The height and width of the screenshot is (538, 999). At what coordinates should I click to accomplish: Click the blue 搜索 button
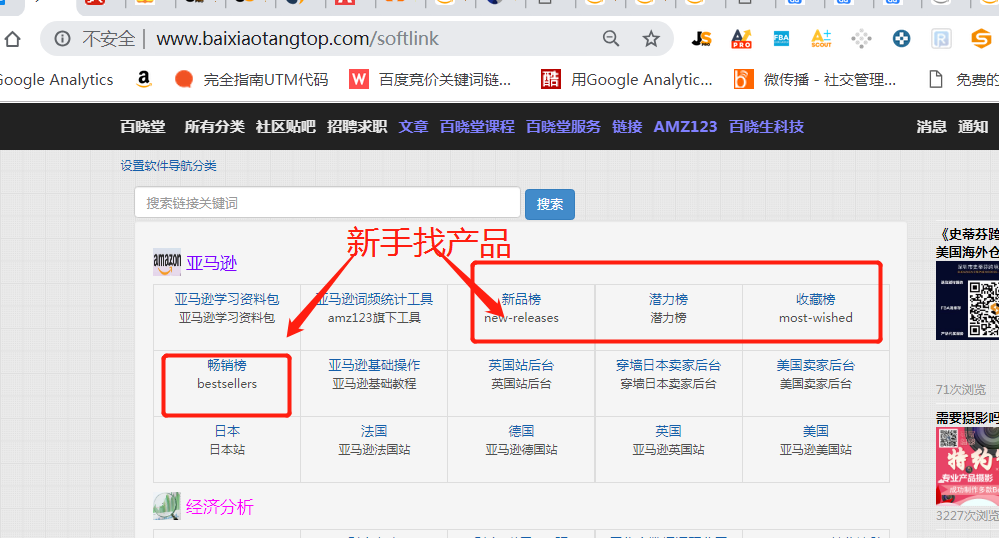pyautogui.click(x=550, y=205)
